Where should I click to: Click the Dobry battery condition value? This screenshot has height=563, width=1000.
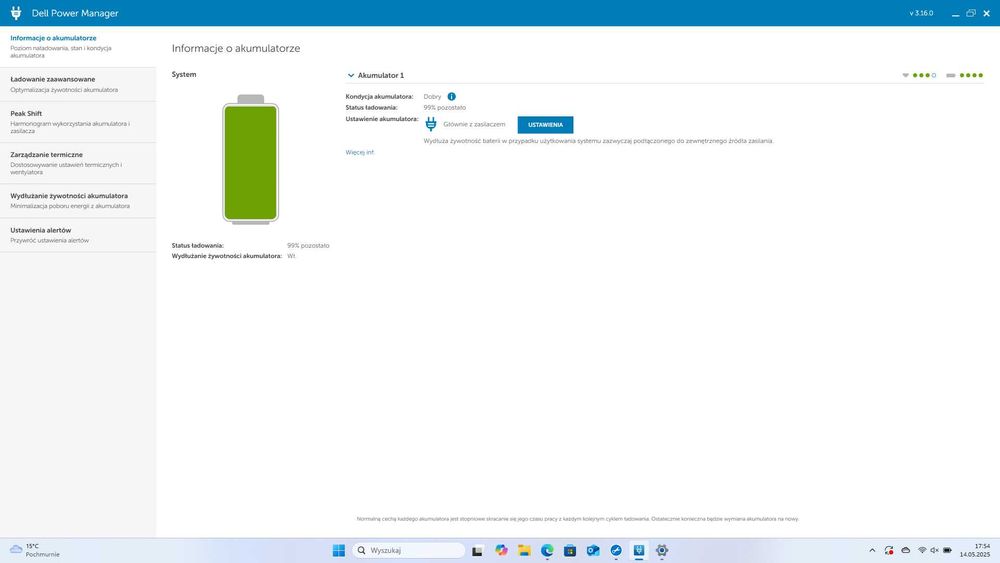point(432,97)
